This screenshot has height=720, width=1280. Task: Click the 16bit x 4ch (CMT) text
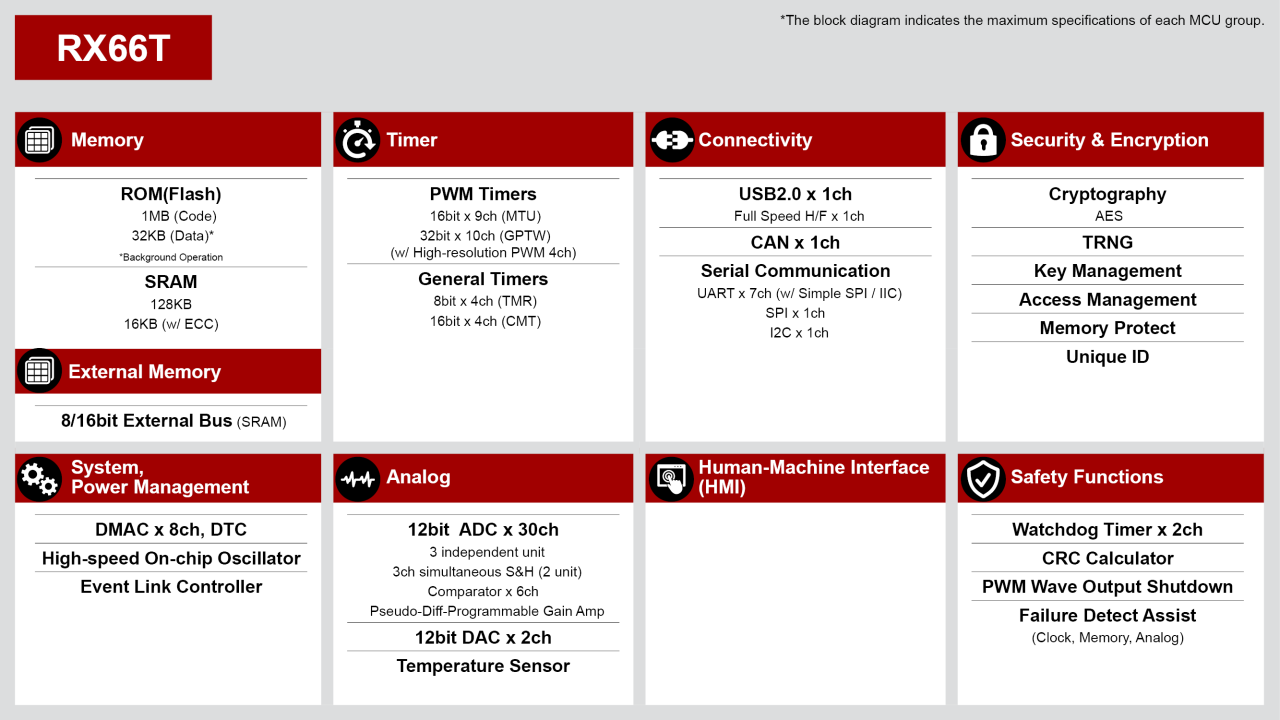[483, 321]
